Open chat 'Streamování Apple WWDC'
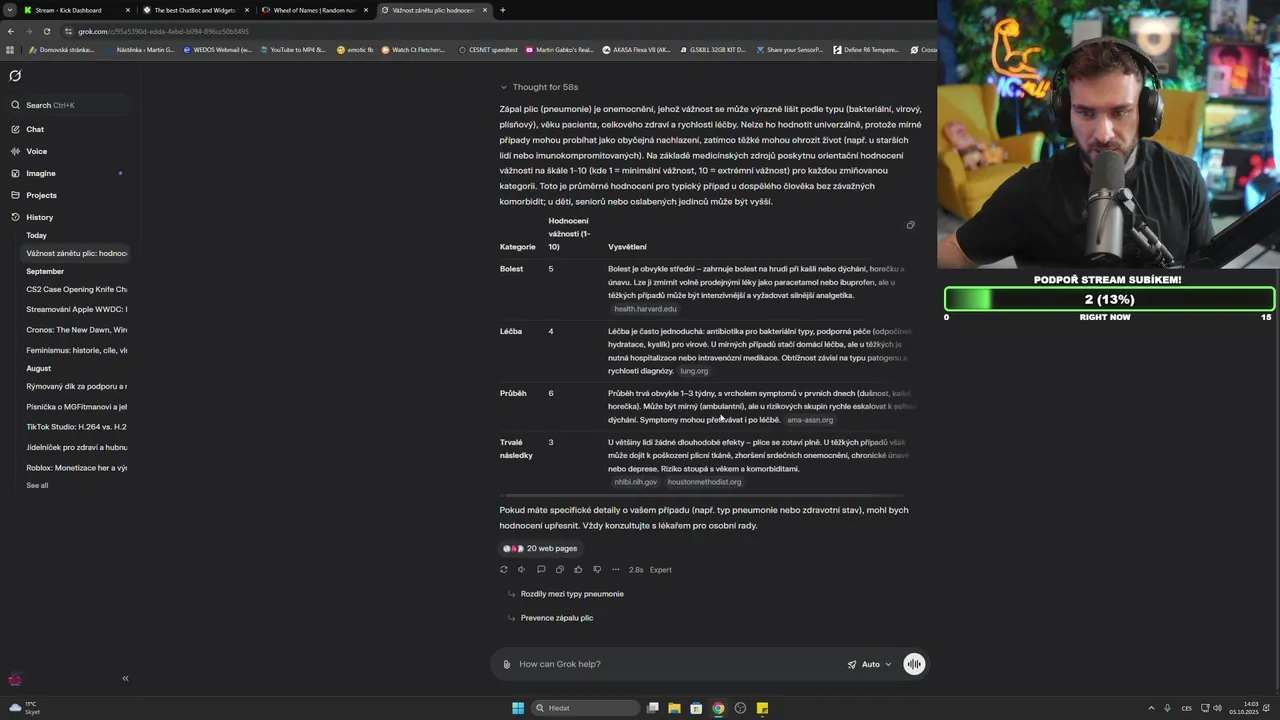This screenshot has width=1280, height=720. tap(77, 309)
